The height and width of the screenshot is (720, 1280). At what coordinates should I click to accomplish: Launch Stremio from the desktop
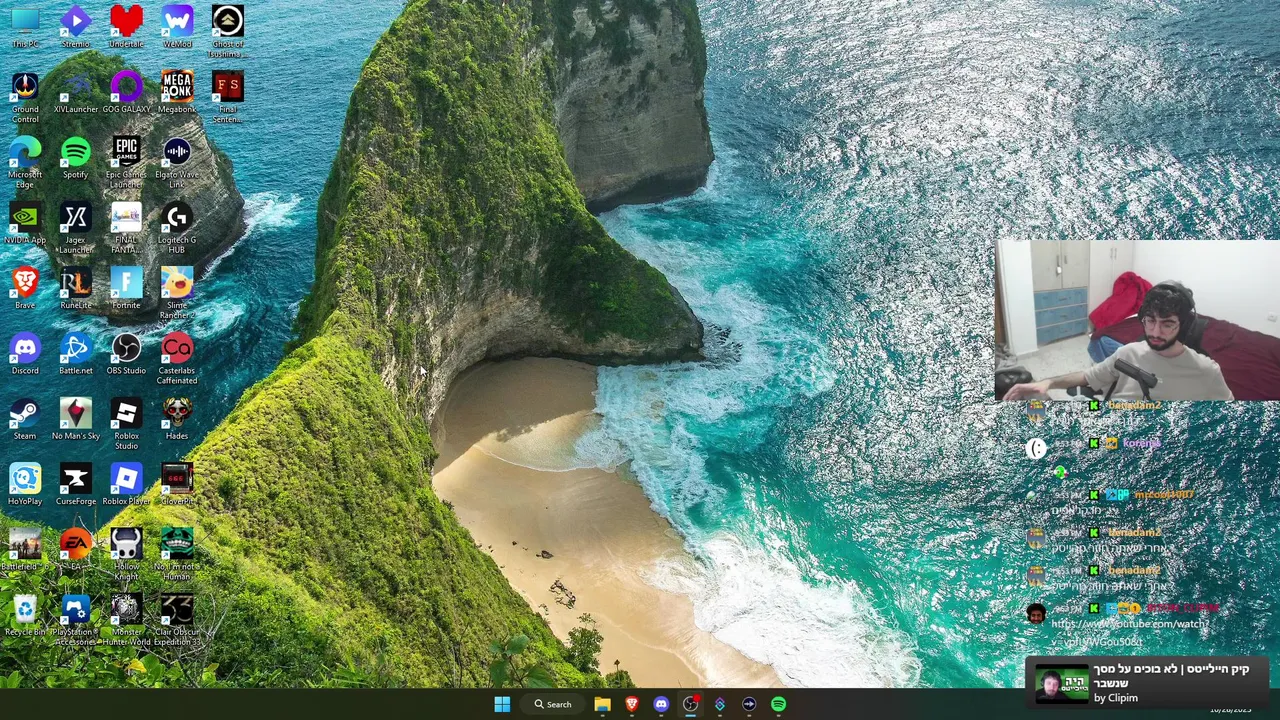(75, 27)
